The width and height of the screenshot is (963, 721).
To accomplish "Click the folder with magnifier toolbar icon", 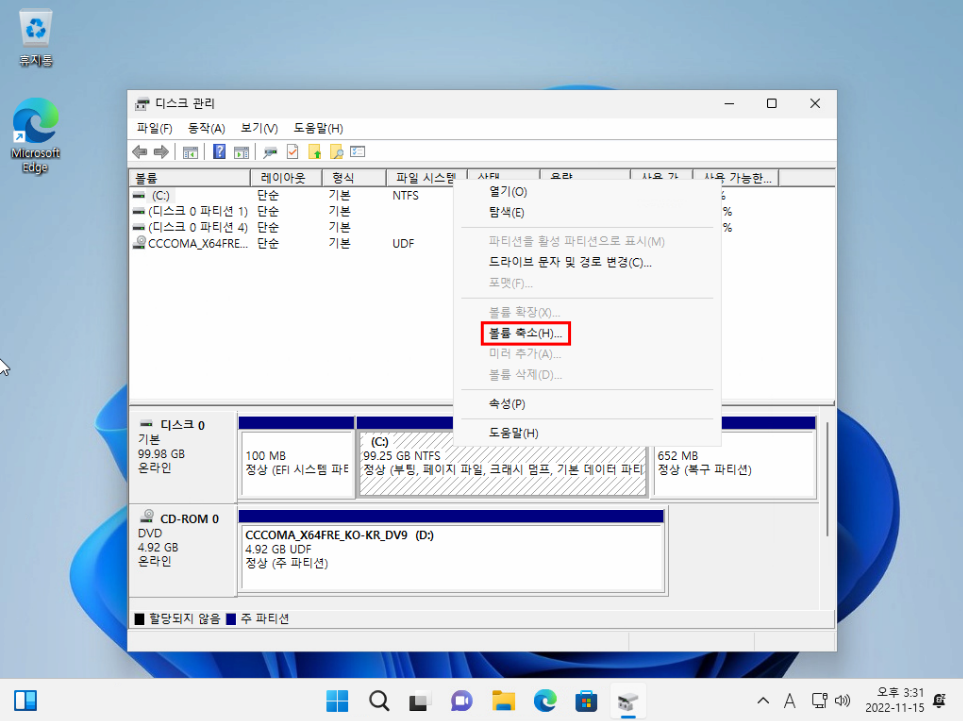I will (337, 152).
